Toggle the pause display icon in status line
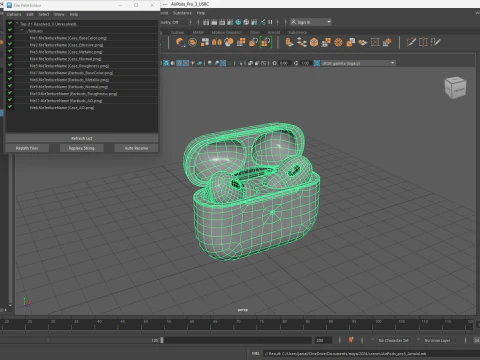 pyautogui.click(x=270, y=22)
